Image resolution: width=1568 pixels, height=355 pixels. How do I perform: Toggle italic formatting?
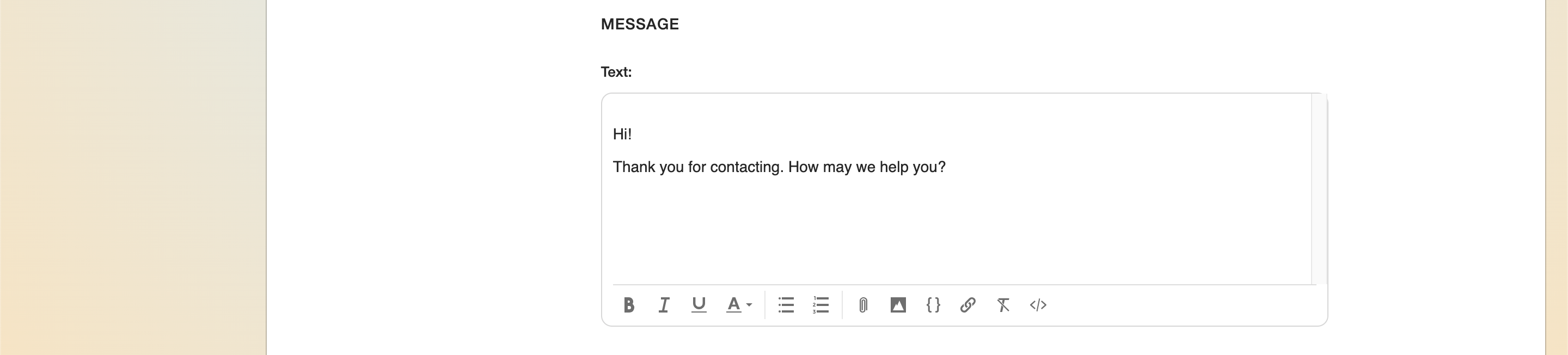tap(664, 305)
